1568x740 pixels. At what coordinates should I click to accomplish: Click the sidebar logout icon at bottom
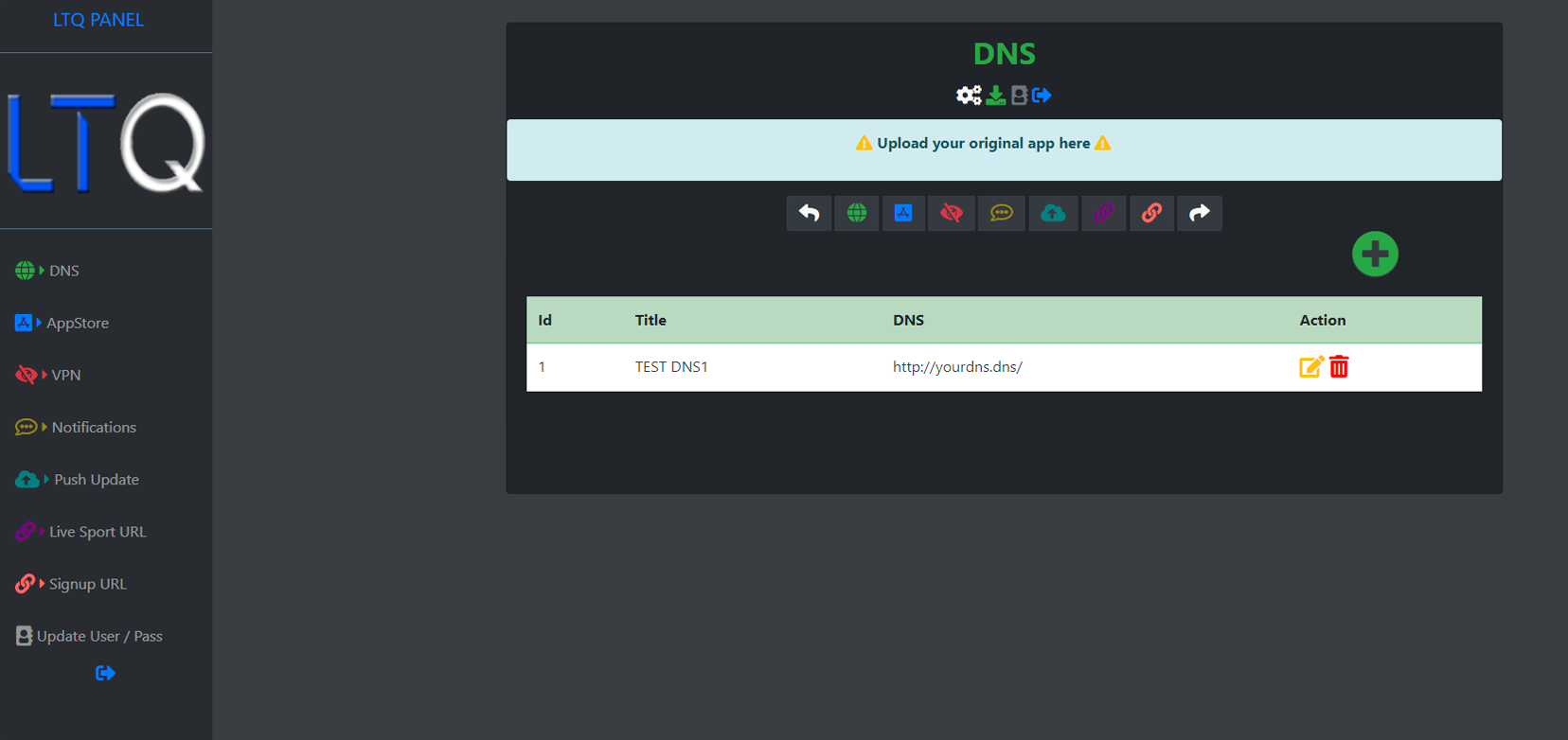105,673
